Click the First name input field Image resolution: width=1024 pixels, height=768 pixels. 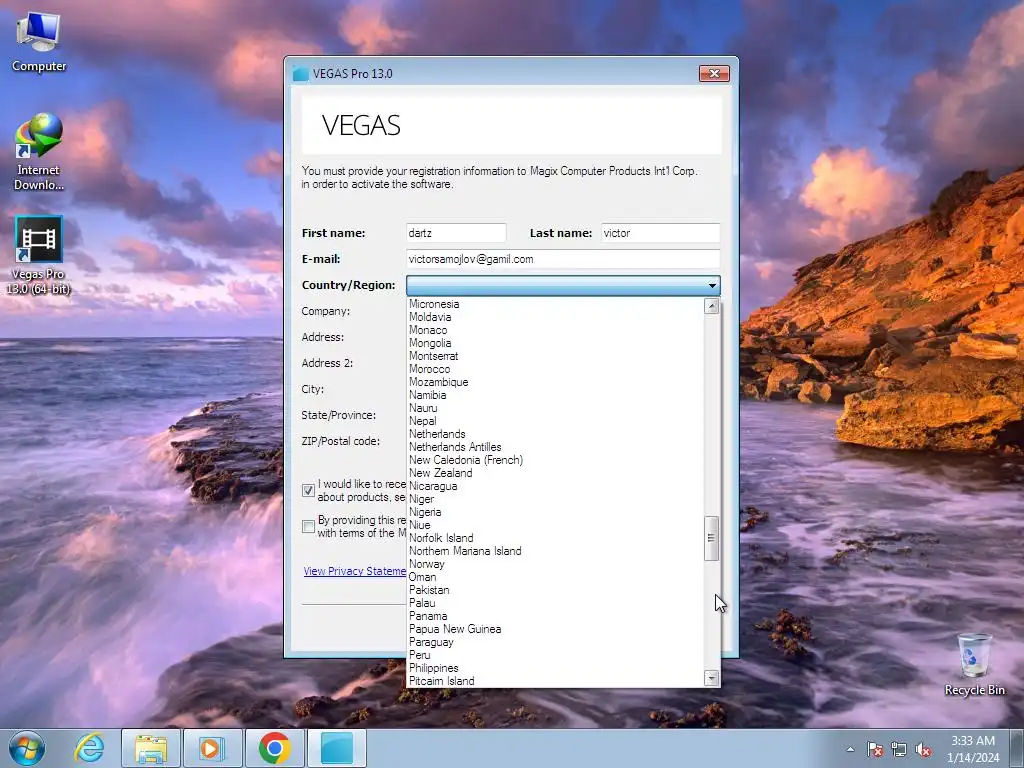point(456,233)
